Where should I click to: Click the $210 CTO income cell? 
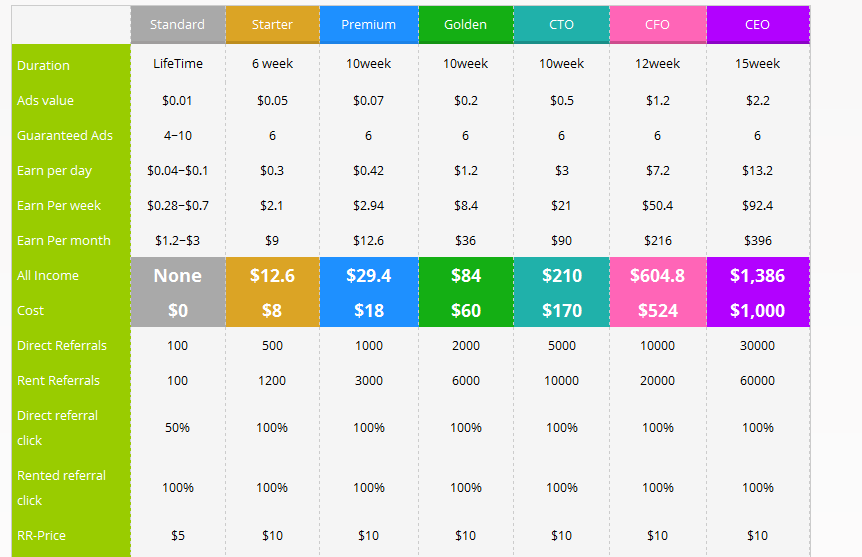click(561, 275)
